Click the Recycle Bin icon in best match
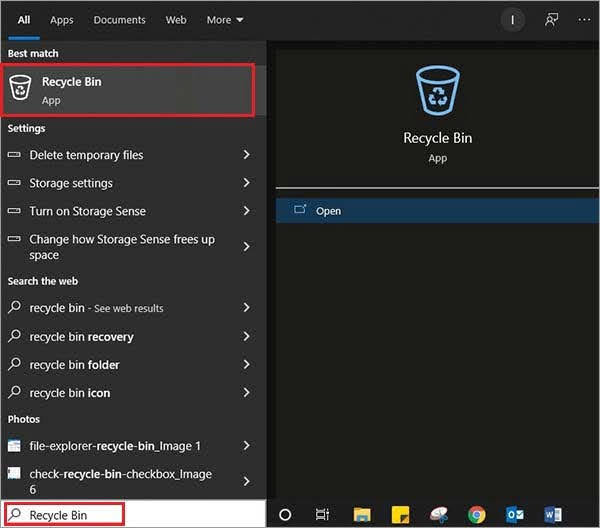 [x=20, y=88]
